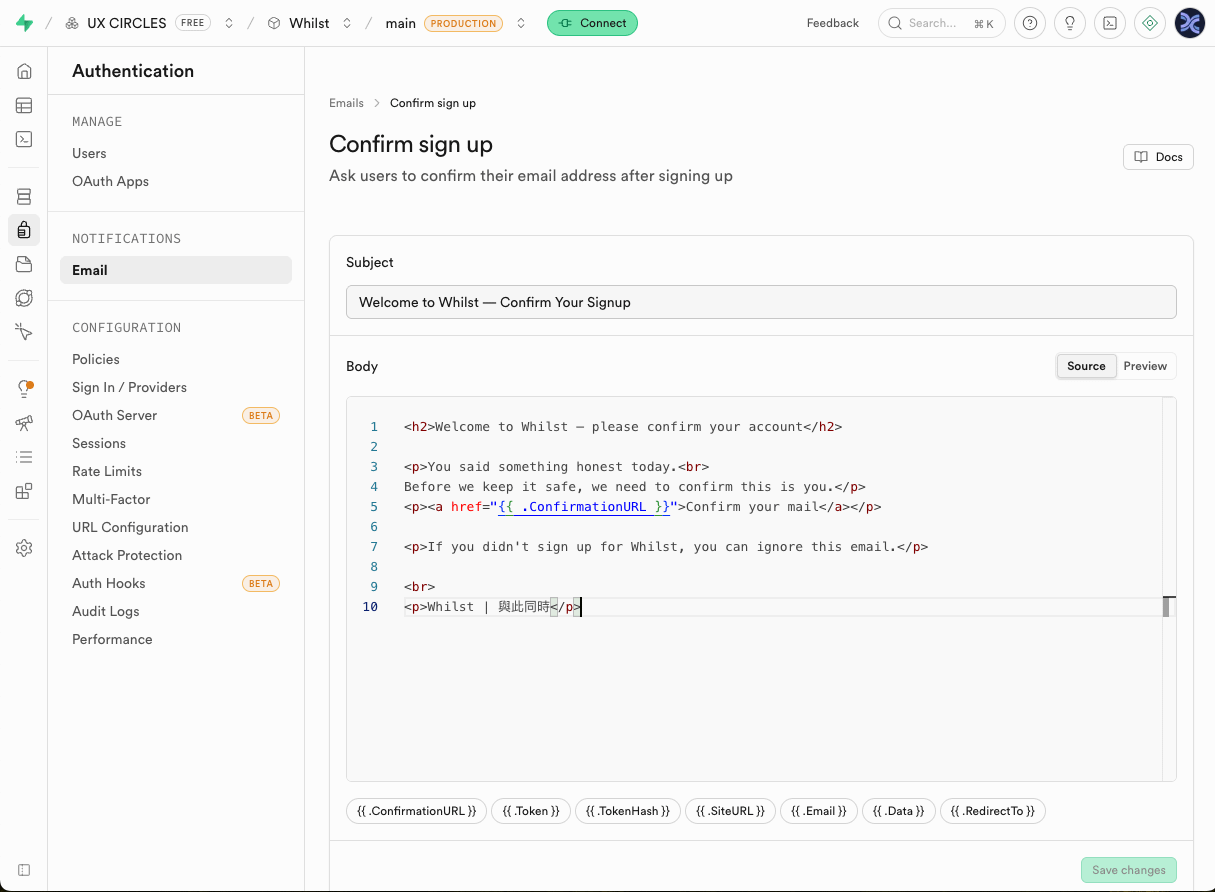Click the h2 Welcome line in editor
Image resolution: width=1215 pixels, height=892 pixels.
pyautogui.click(x=623, y=427)
